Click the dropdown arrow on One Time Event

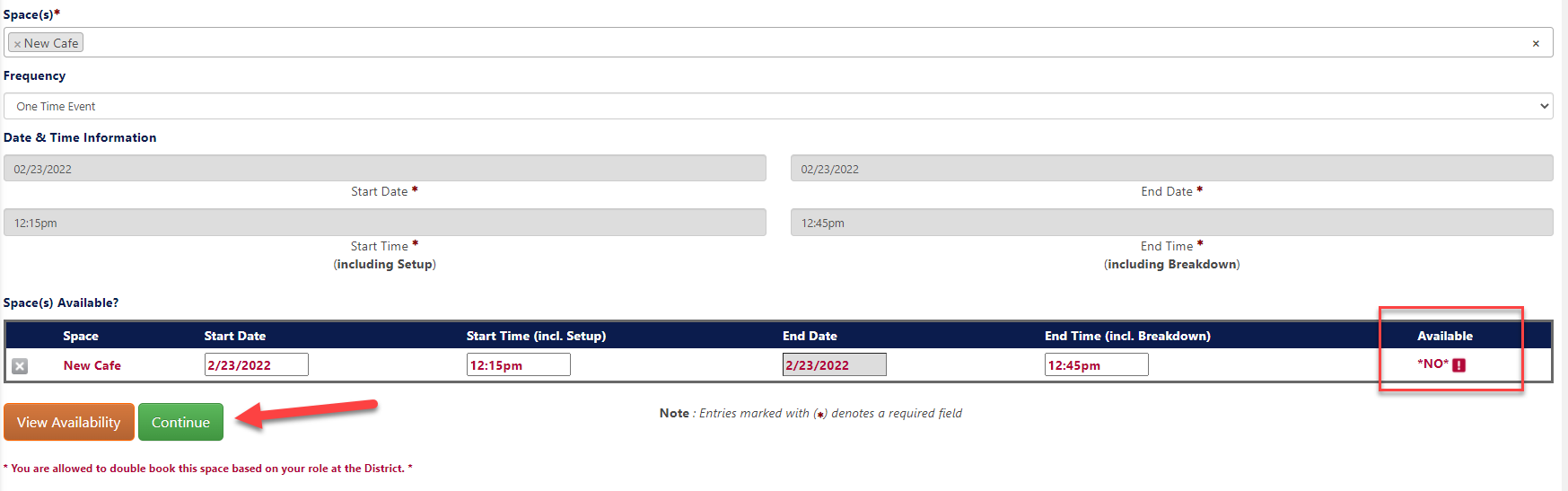[1544, 106]
